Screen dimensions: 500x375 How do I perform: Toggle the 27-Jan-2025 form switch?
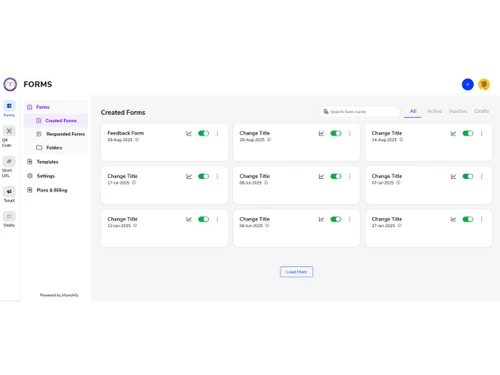click(x=468, y=219)
